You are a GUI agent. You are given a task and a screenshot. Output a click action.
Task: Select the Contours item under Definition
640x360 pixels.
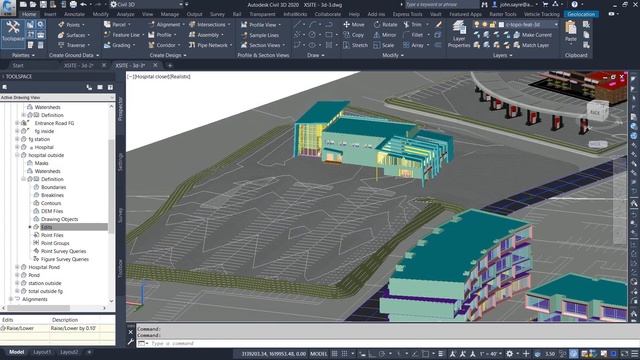pos(51,203)
